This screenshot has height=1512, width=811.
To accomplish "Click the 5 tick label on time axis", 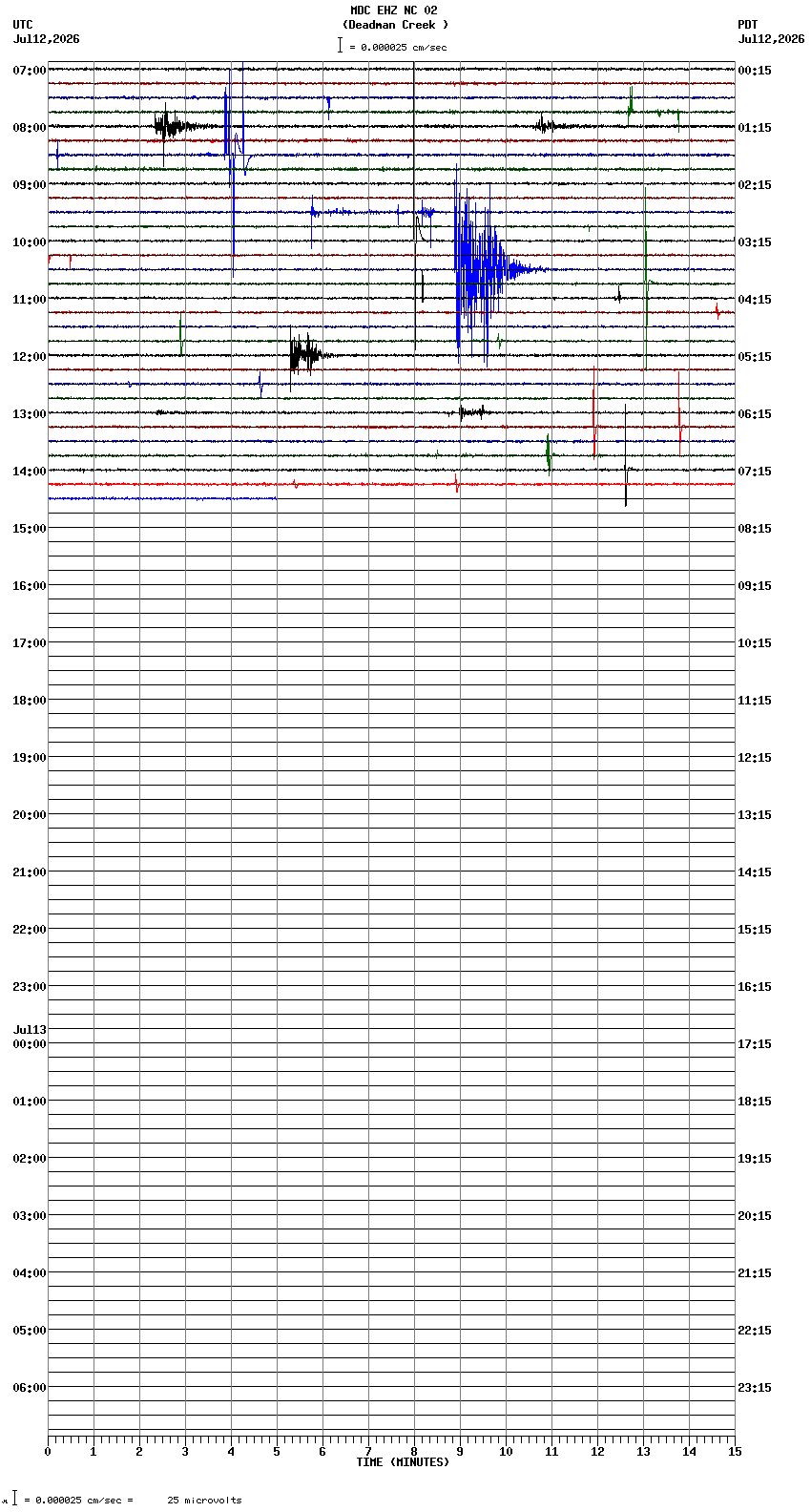I will click(x=277, y=1452).
